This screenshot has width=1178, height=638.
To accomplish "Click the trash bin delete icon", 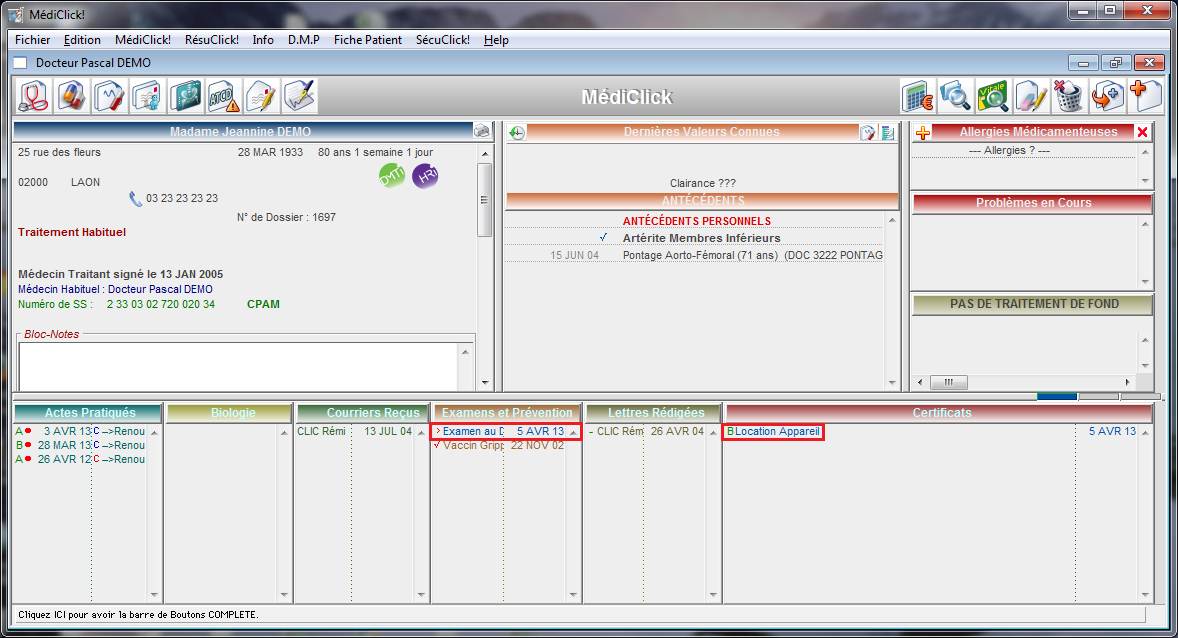I will pyautogui.click(x=1069, y=97).
